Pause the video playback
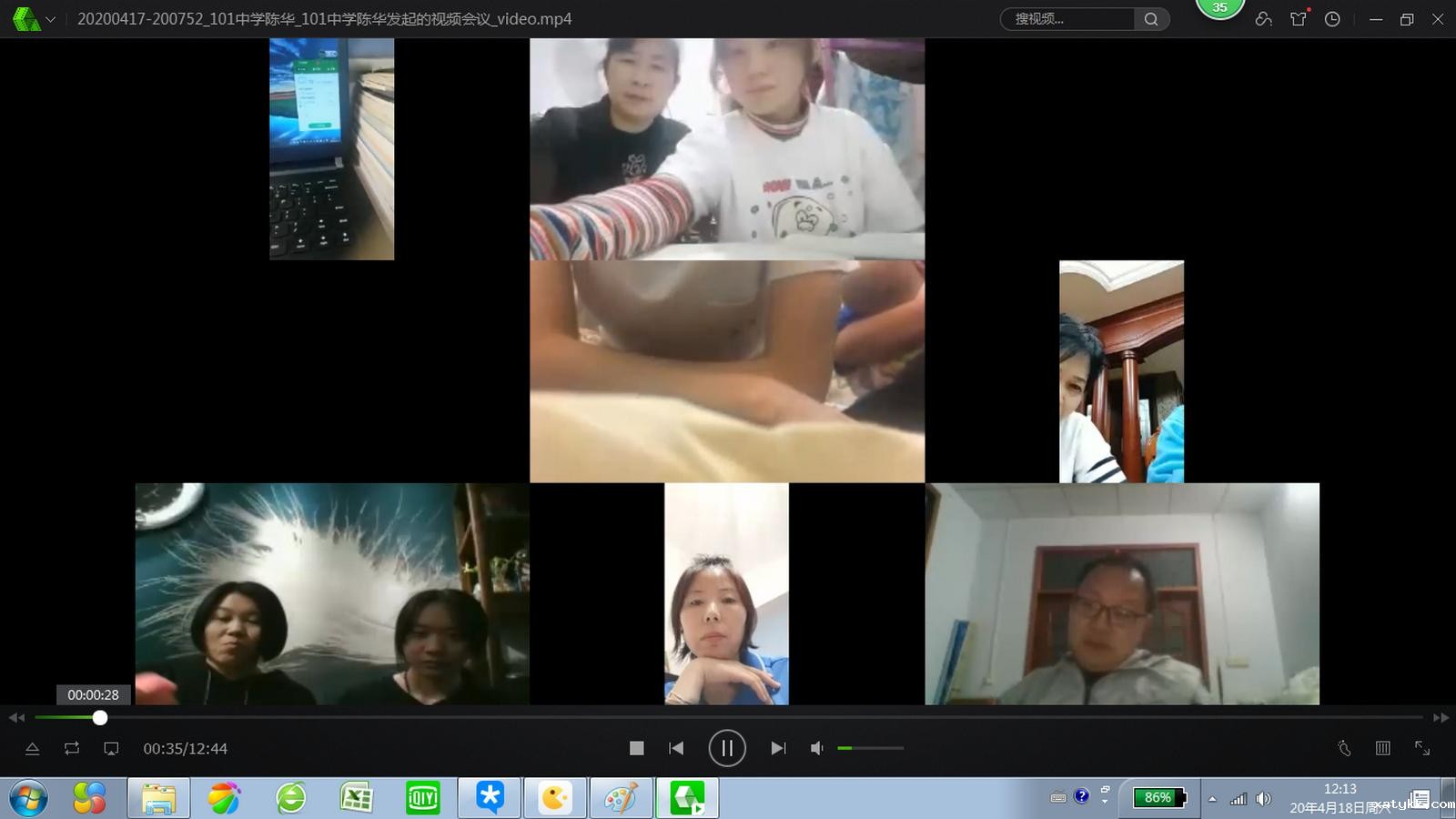Image resolution: width=1456 pixels, height=819 pixels. [726, 748]
